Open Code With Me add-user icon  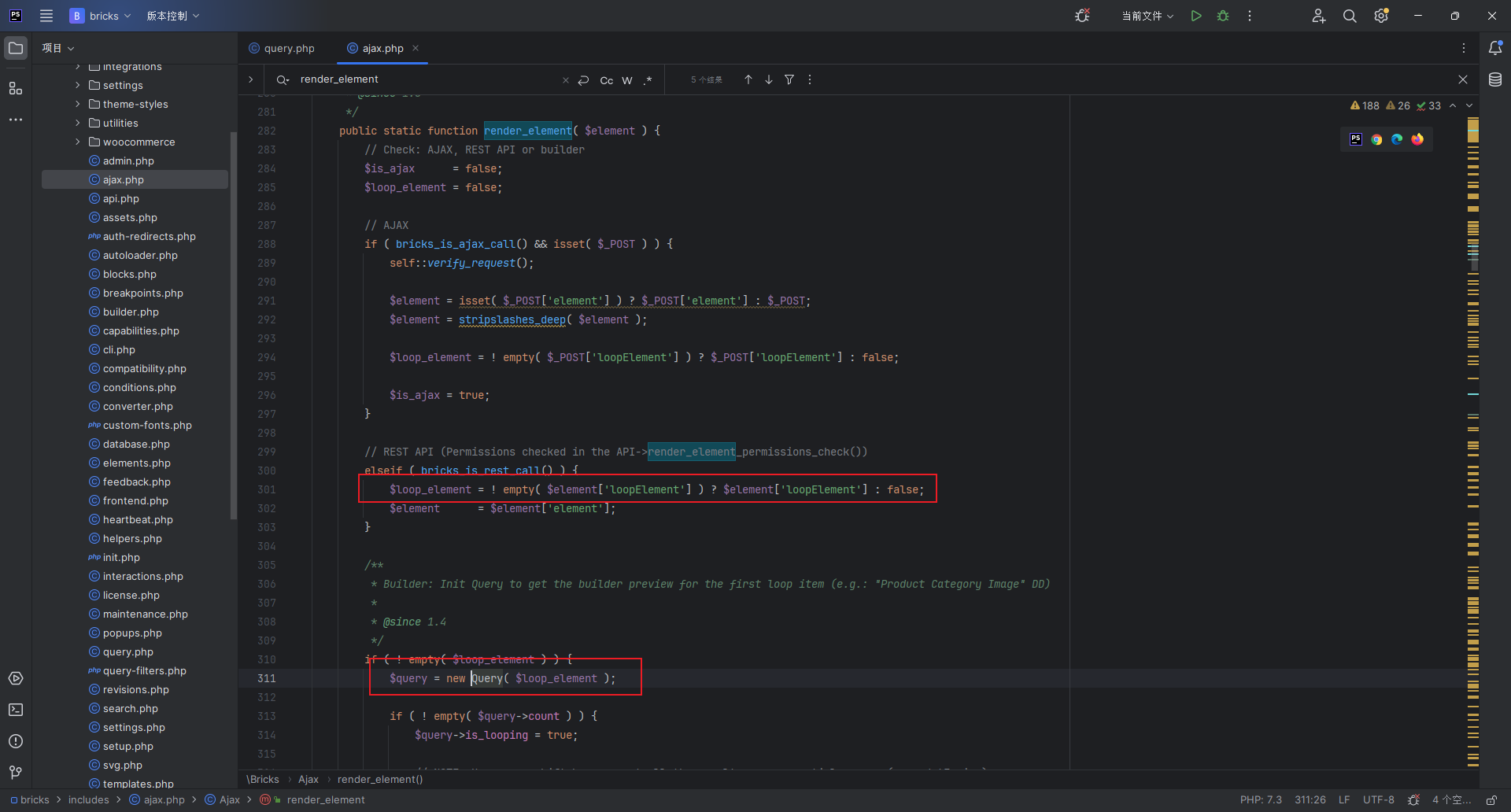[x=1319, y=16]
